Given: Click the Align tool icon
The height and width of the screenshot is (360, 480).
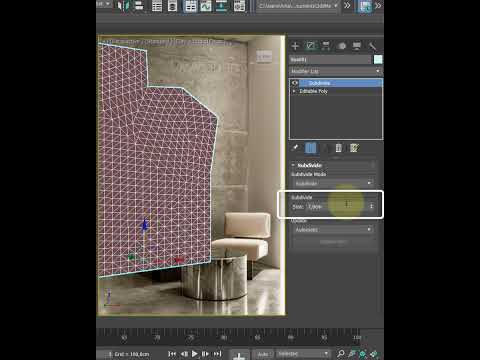Looking at the screenshot, I should pos(138,6).
